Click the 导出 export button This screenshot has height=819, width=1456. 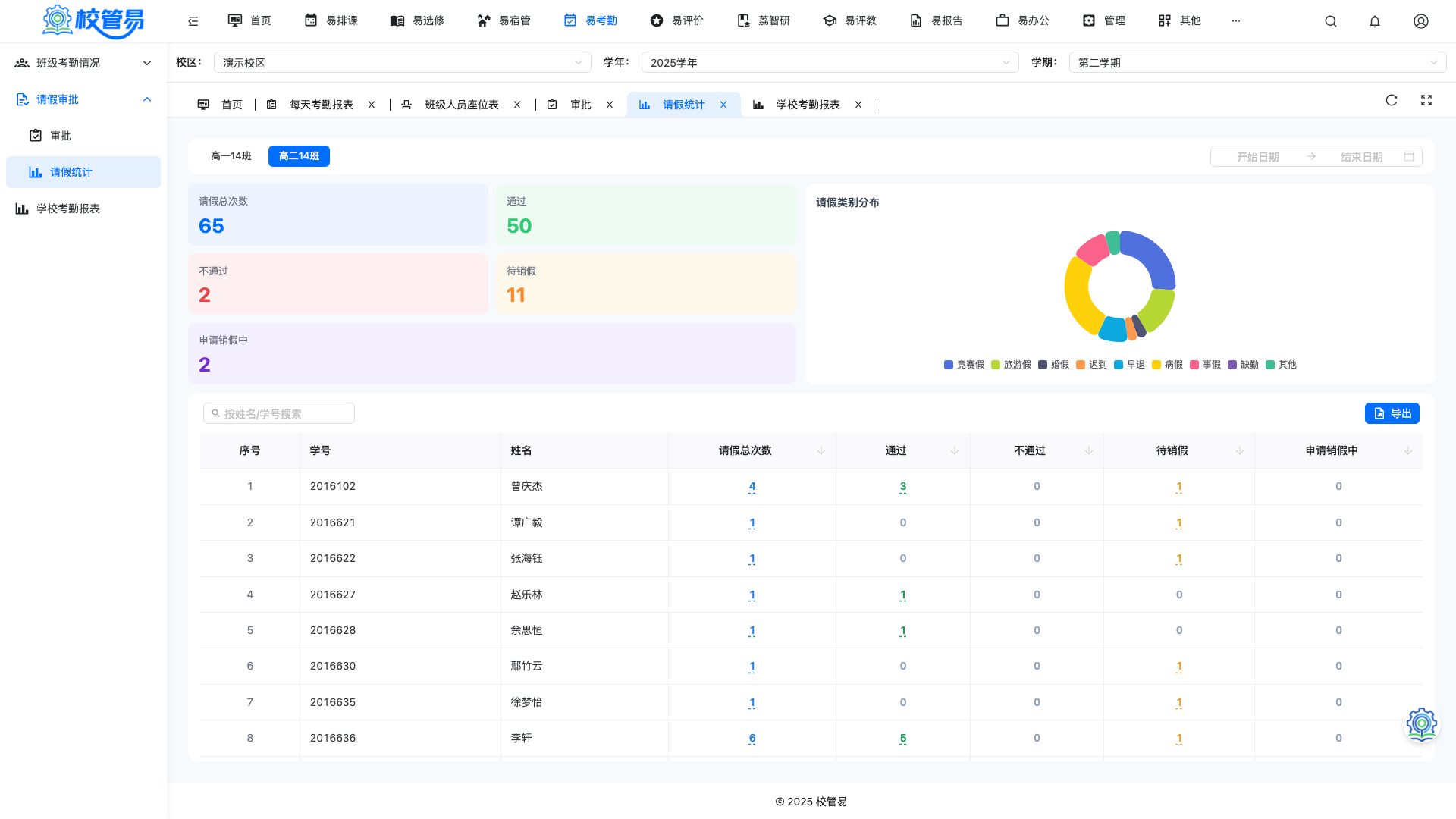(x=1392, y=413)
